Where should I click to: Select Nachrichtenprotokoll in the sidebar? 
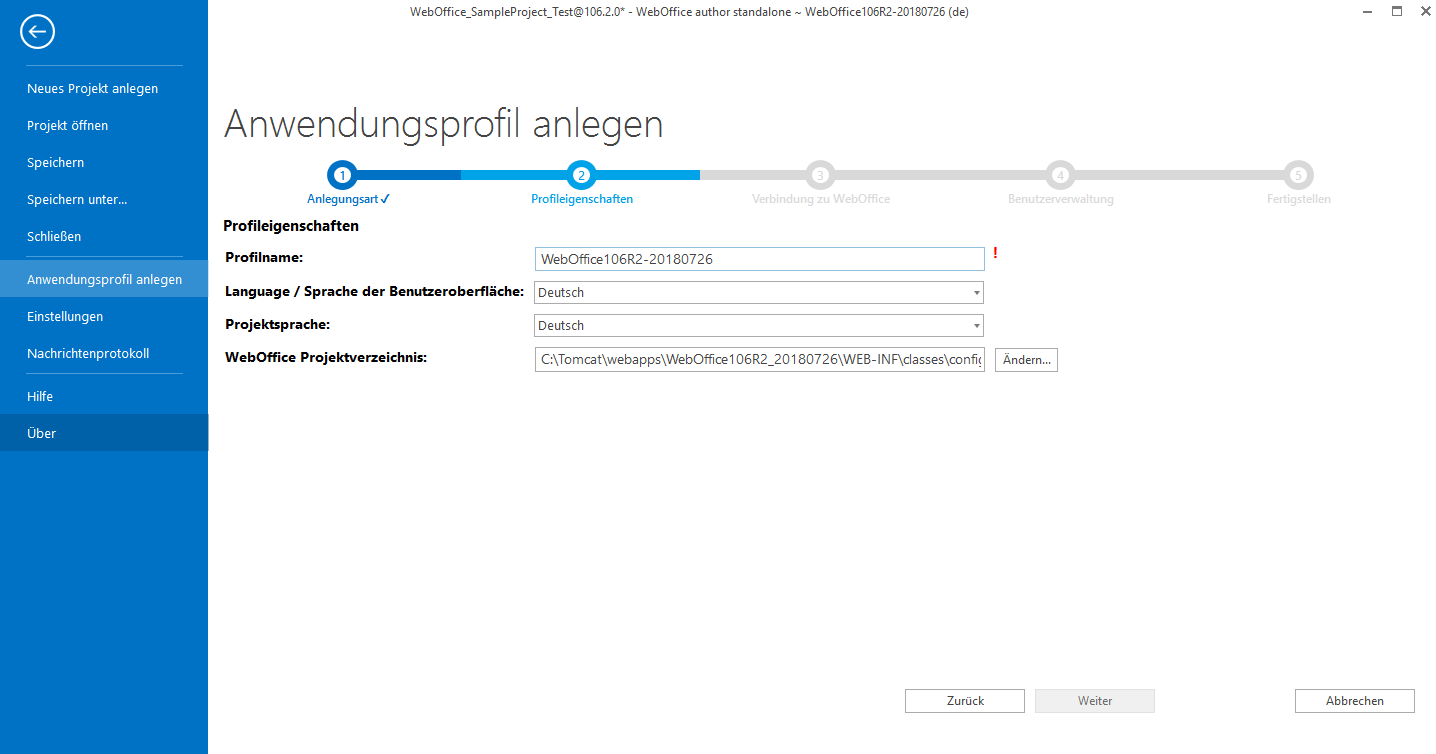click(x=87, y=353)
